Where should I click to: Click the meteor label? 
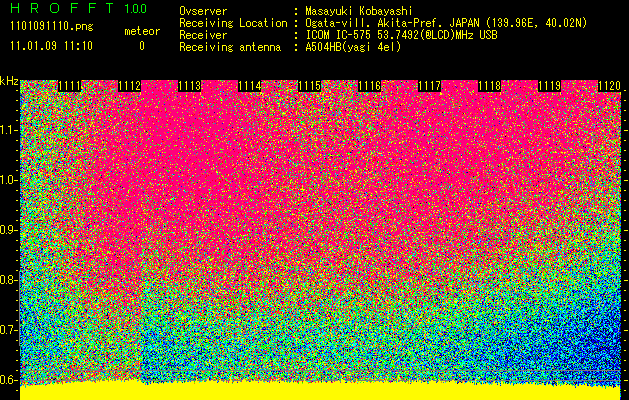click(x=142, y=31)
